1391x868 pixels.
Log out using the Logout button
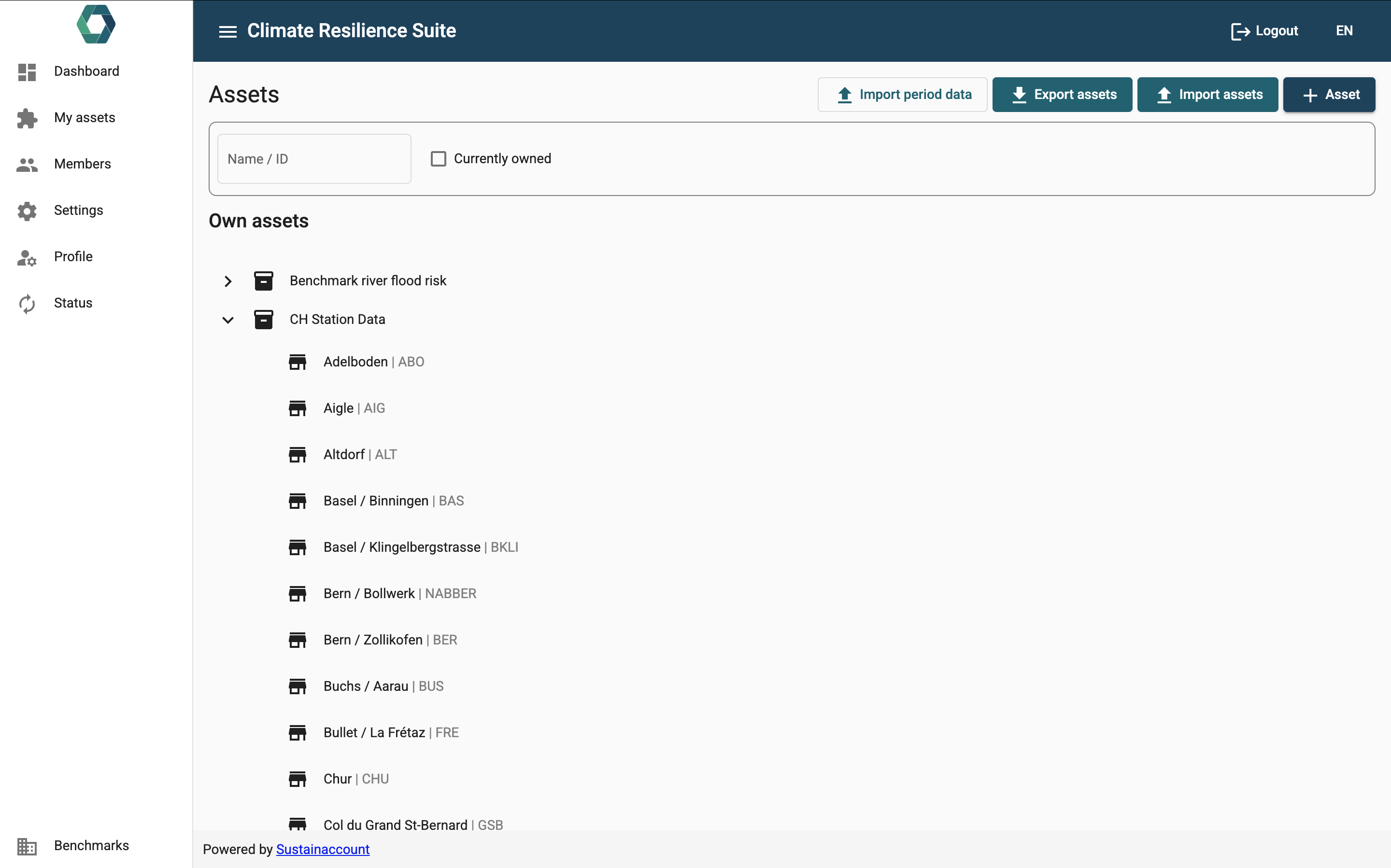[1264, 31]
